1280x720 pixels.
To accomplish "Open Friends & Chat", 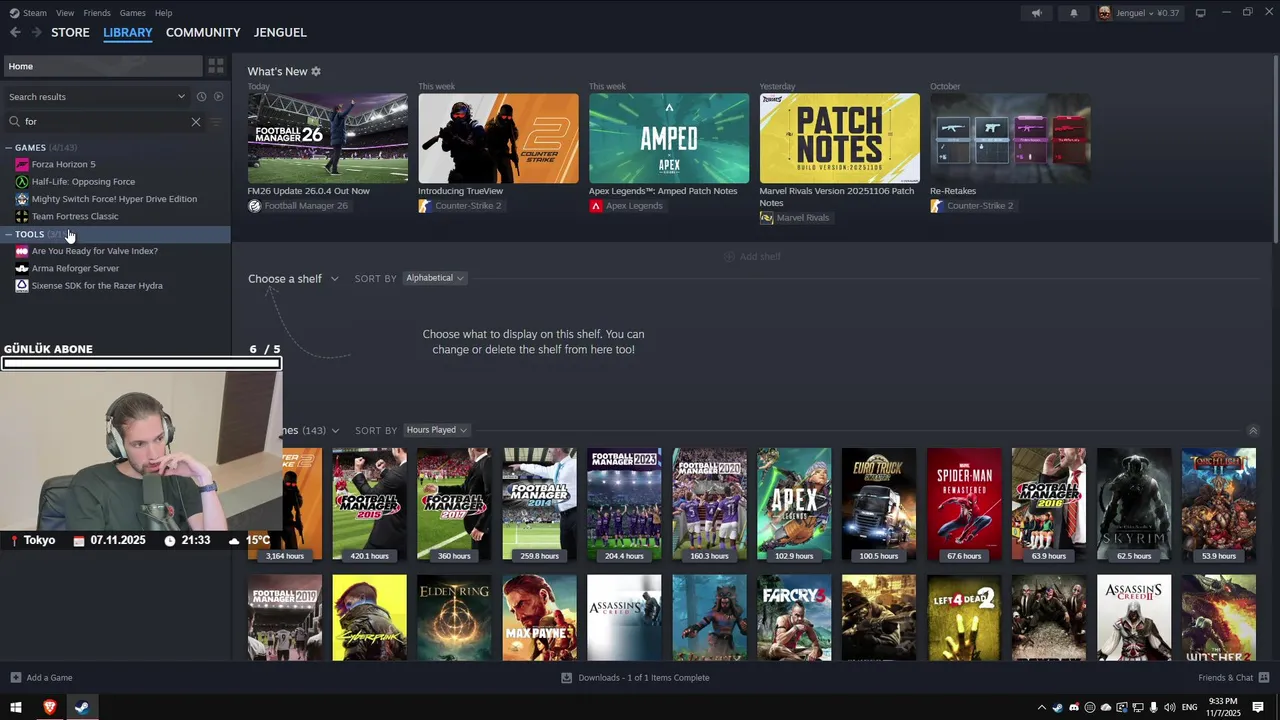I will coord(1232,678).
